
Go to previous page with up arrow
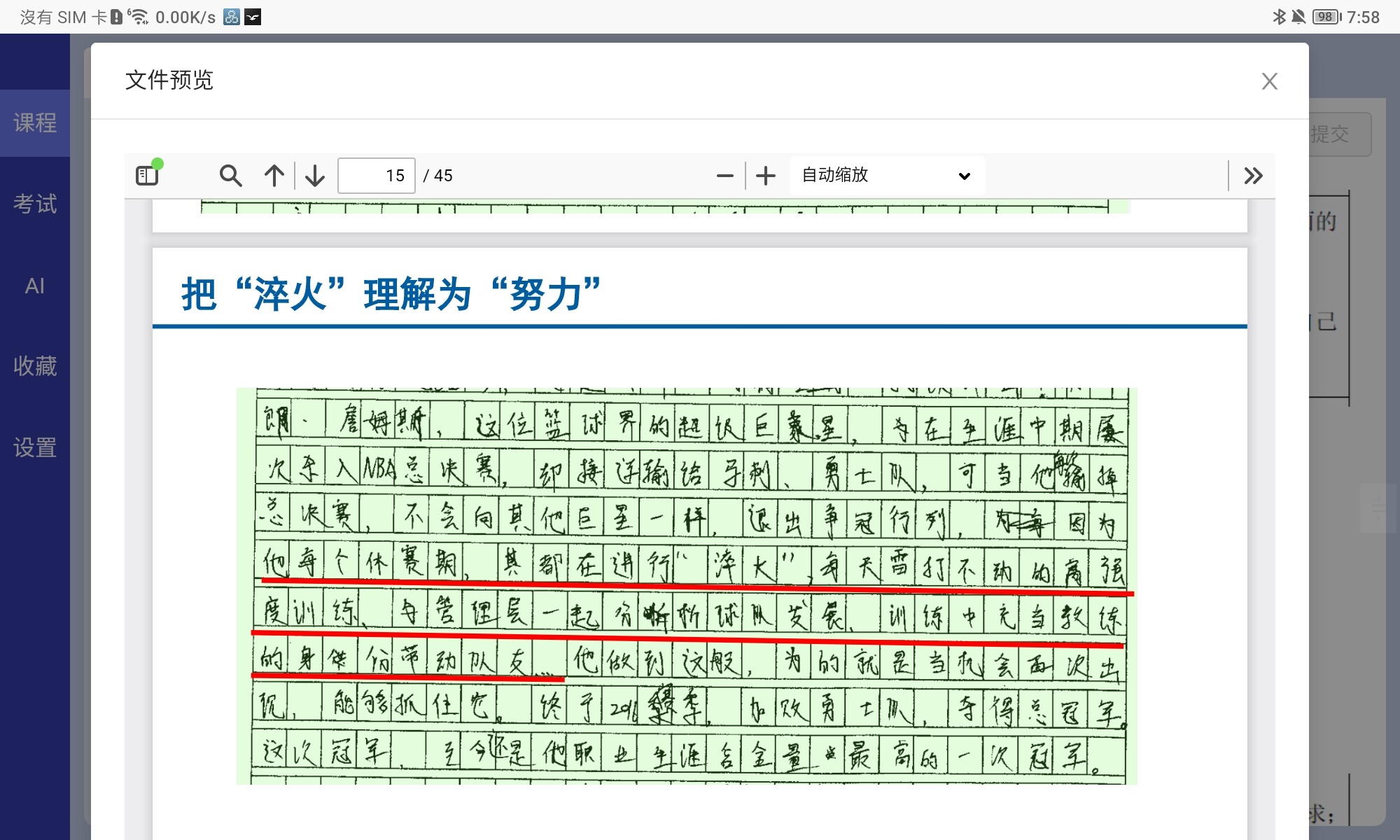click(x=274, y=175)
